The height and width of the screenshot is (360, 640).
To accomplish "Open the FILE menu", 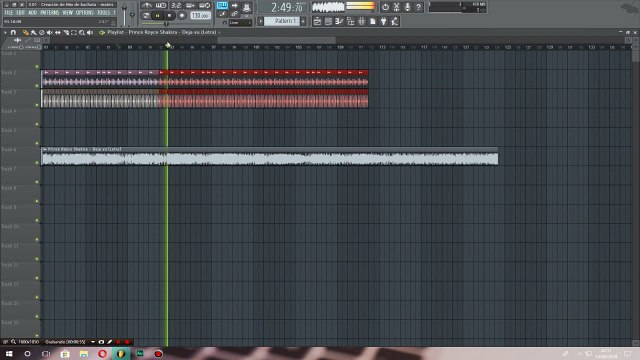I will (x=9, y=13).
